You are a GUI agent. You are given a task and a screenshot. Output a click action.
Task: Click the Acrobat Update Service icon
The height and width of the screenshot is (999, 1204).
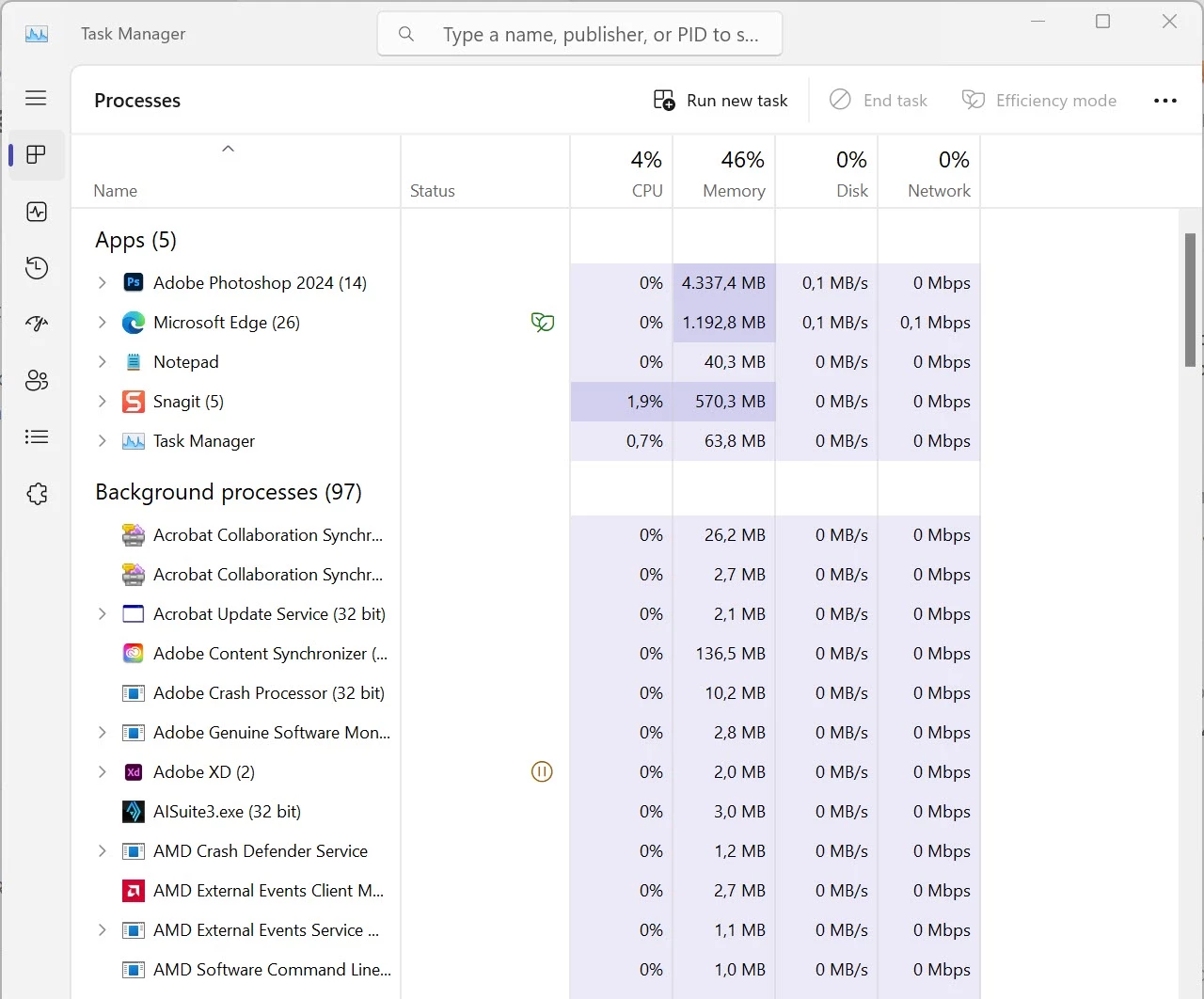(134, 613)
